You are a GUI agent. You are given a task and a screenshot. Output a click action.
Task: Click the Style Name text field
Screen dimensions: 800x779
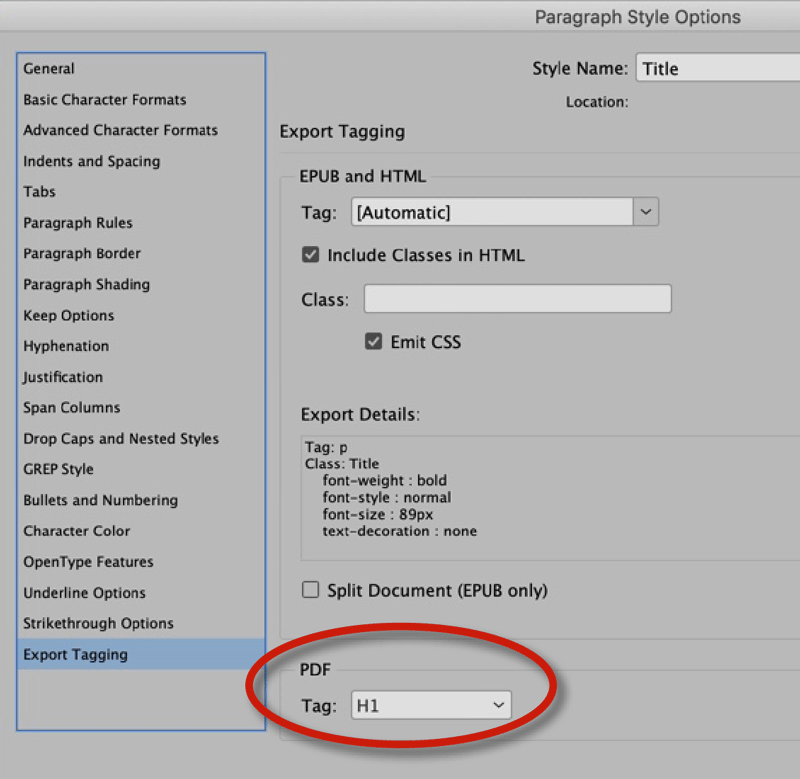[718, 68]
